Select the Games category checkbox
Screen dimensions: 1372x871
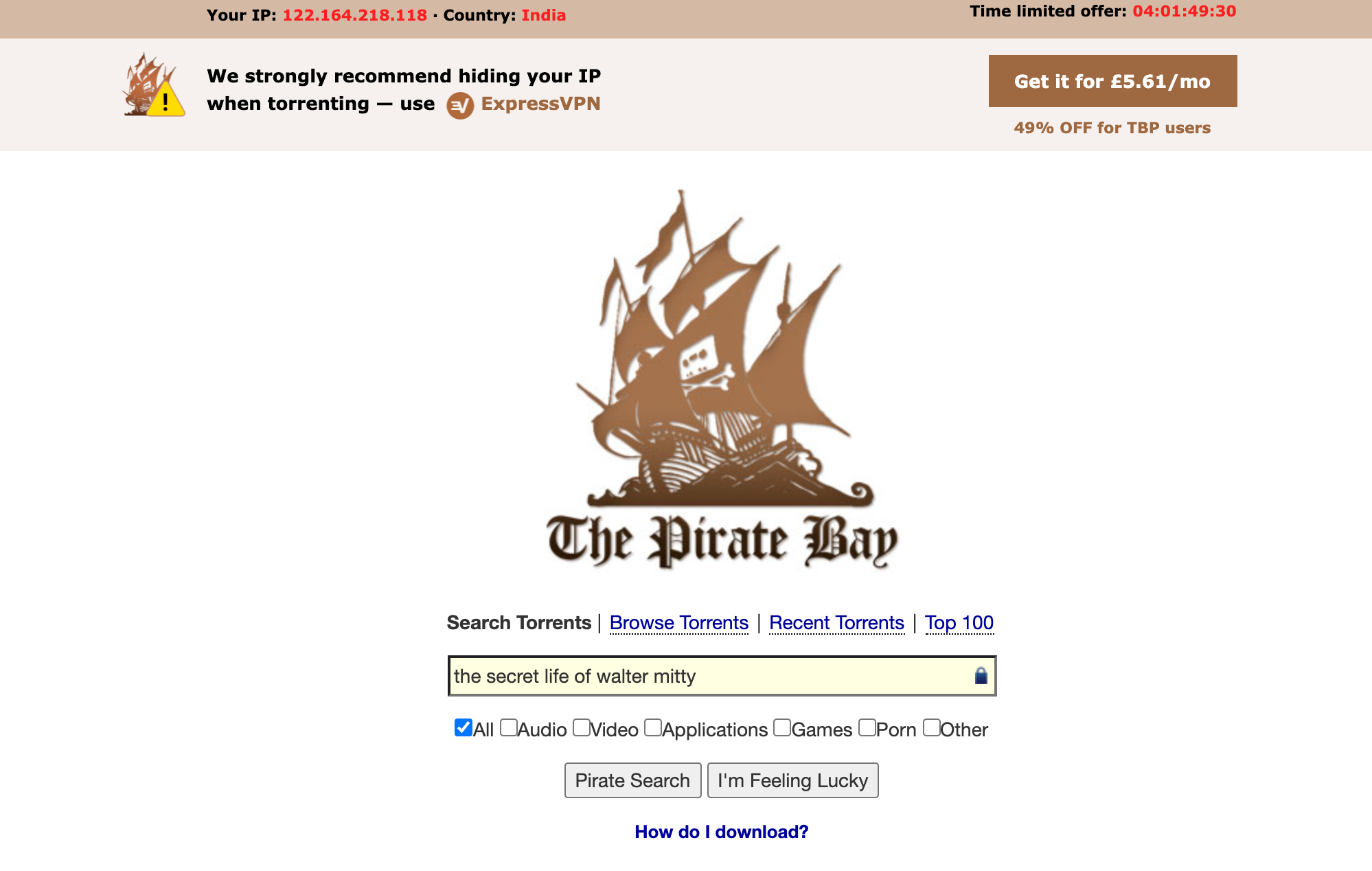781,727
